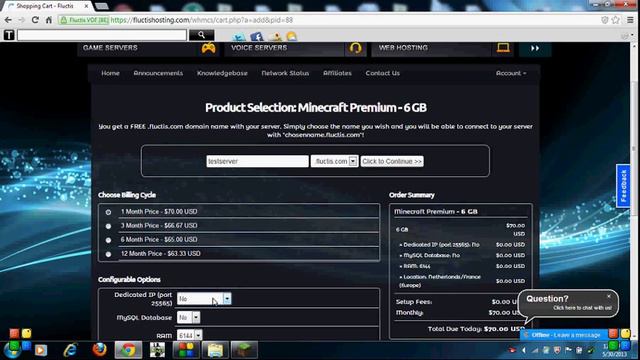Open Internet Explorer from the taskbar
The height and width of the screenshot is (360, 640).
[70, 350]
